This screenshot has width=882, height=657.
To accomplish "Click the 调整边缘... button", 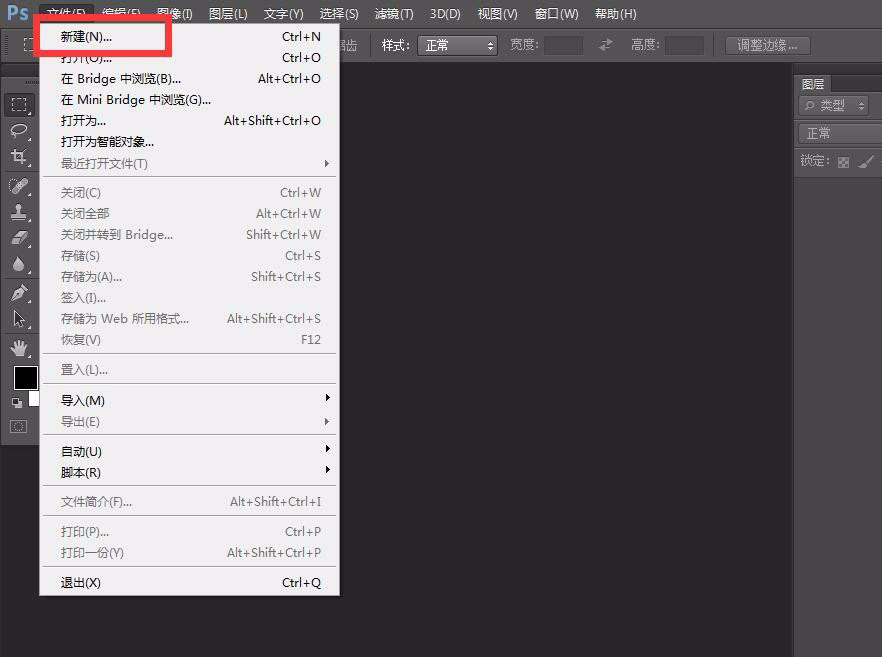I will click(767, 45).
